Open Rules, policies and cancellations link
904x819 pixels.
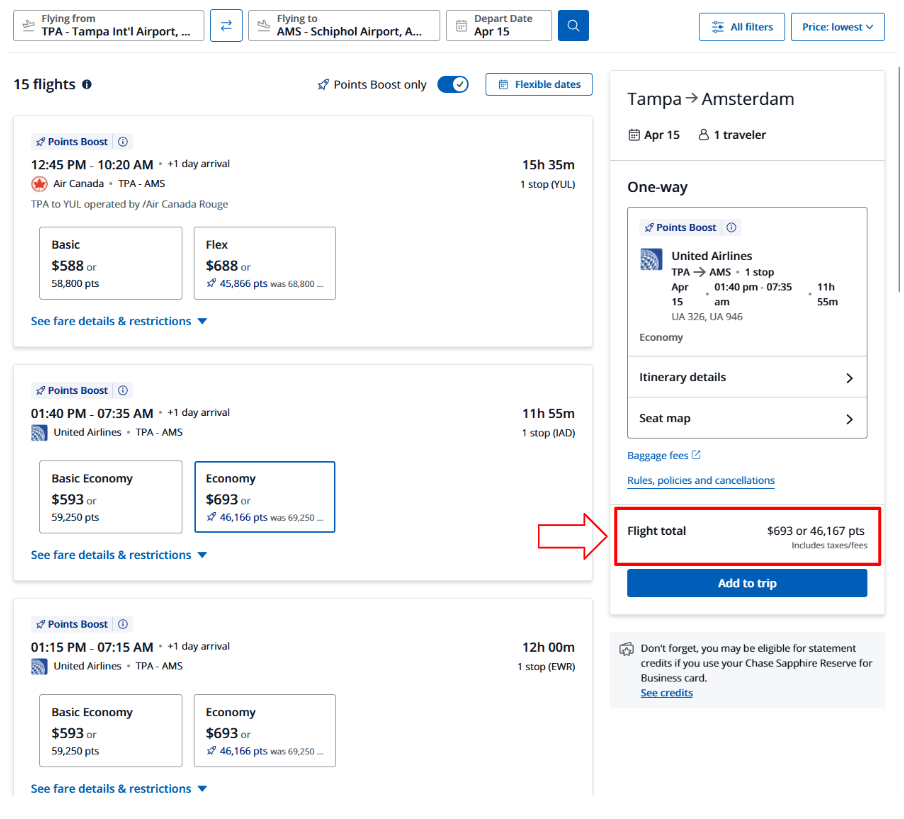pyautogui.click(x=700, y=481)
